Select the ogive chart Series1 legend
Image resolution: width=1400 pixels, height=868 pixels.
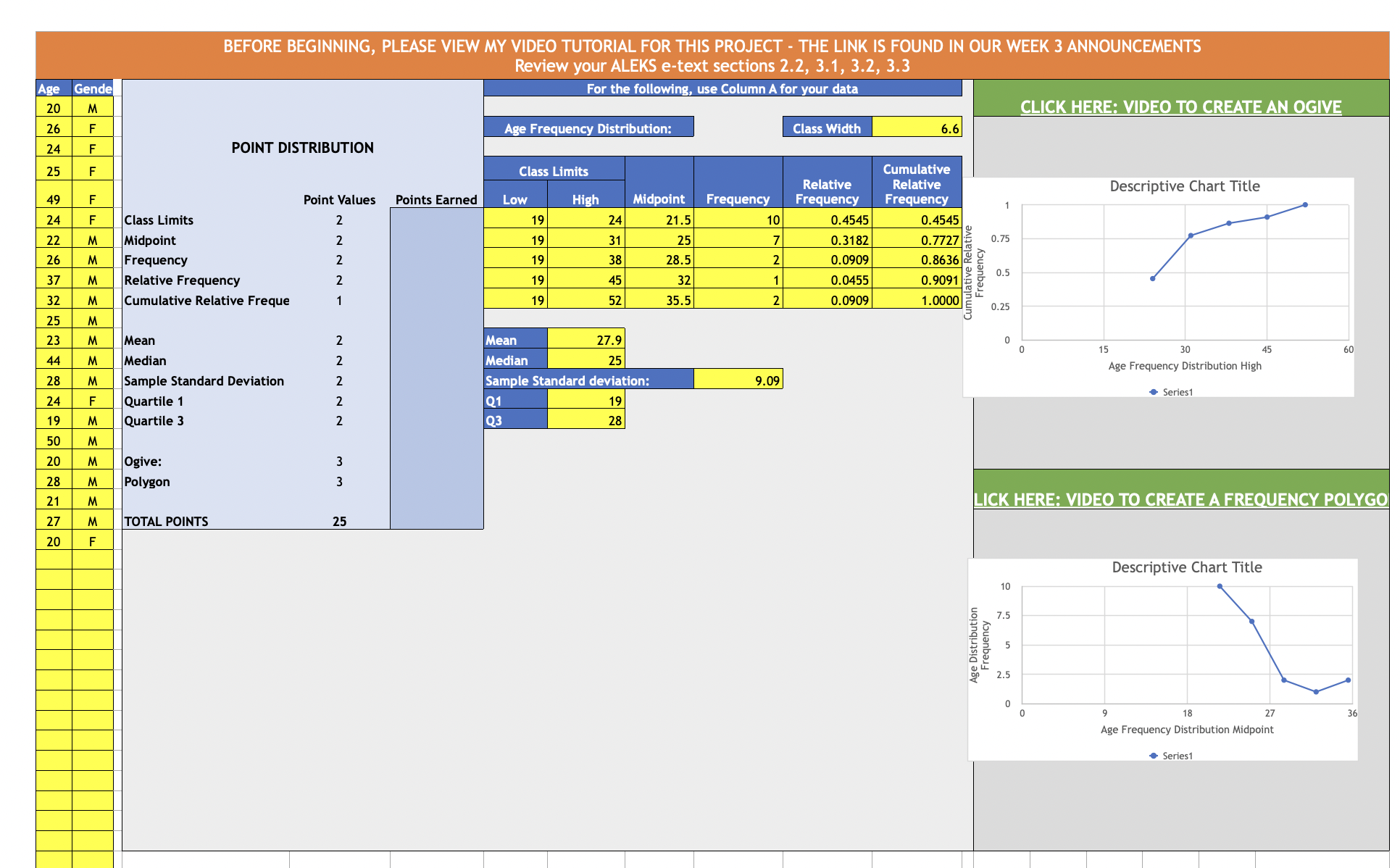(1171, 392)
